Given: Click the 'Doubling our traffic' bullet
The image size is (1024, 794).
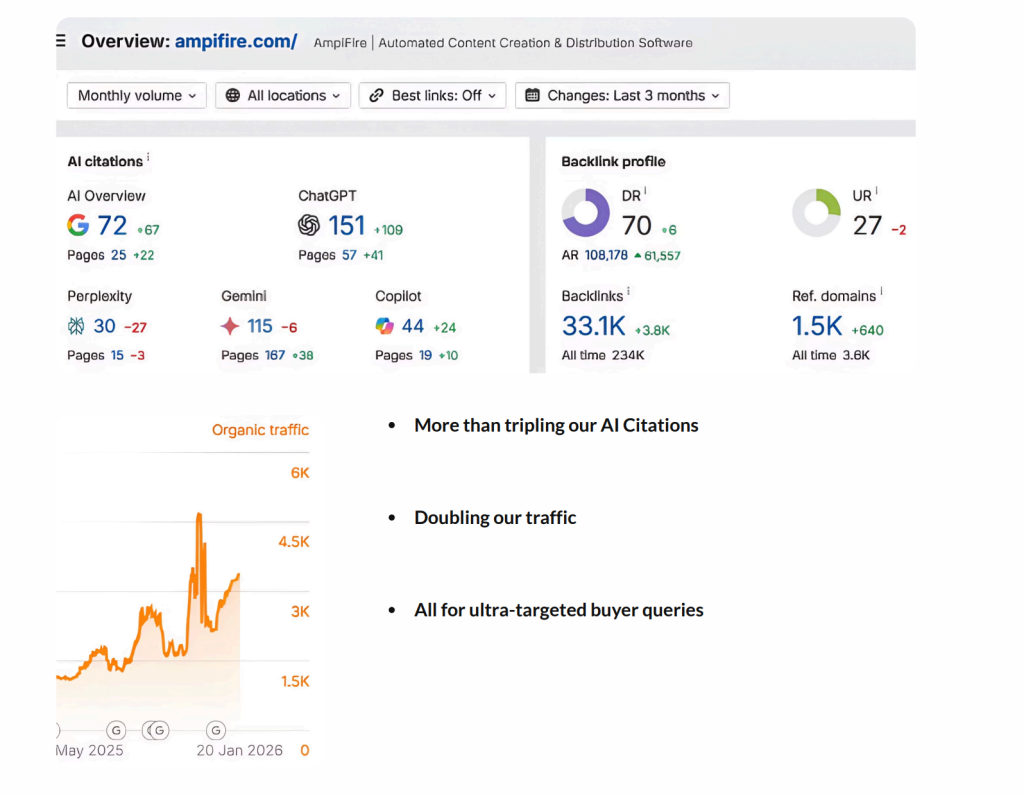Looking at the screenshot, I should [495, 517].
